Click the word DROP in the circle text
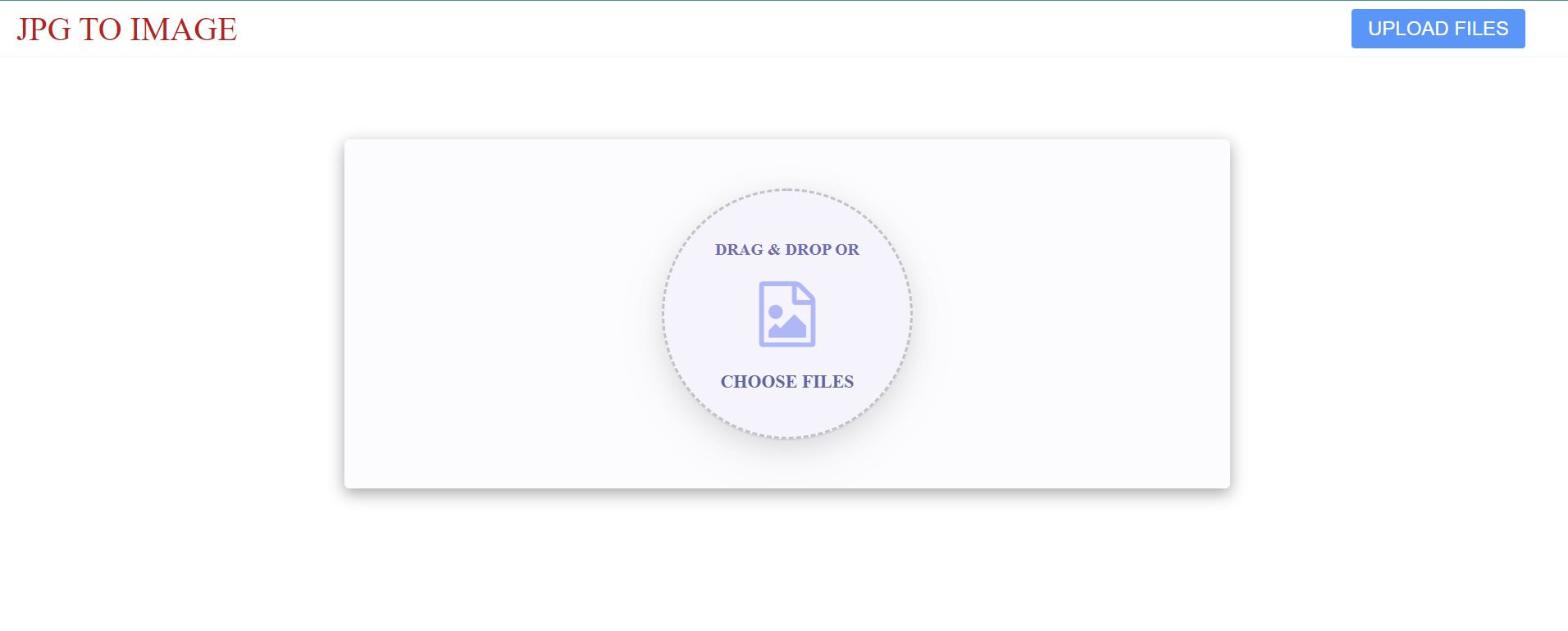 coord(808,250)
